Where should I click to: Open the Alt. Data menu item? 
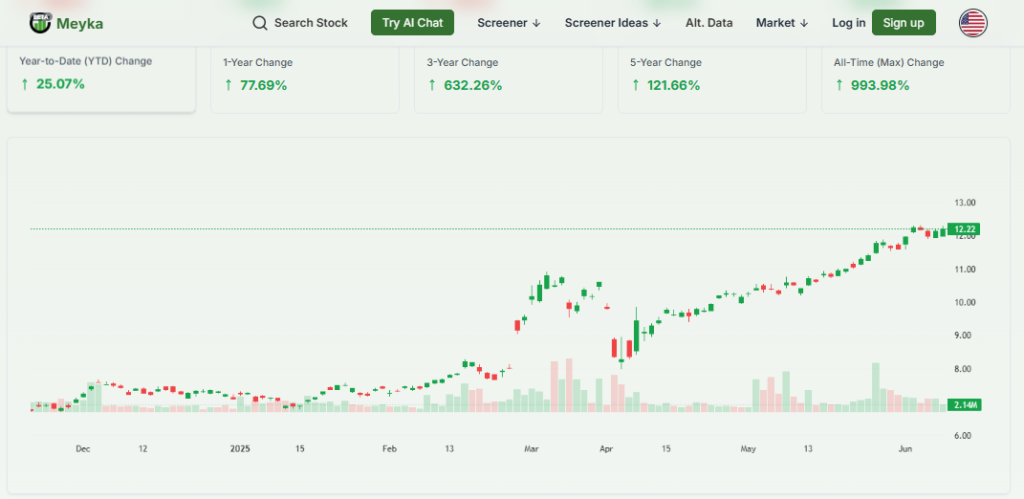708,23
